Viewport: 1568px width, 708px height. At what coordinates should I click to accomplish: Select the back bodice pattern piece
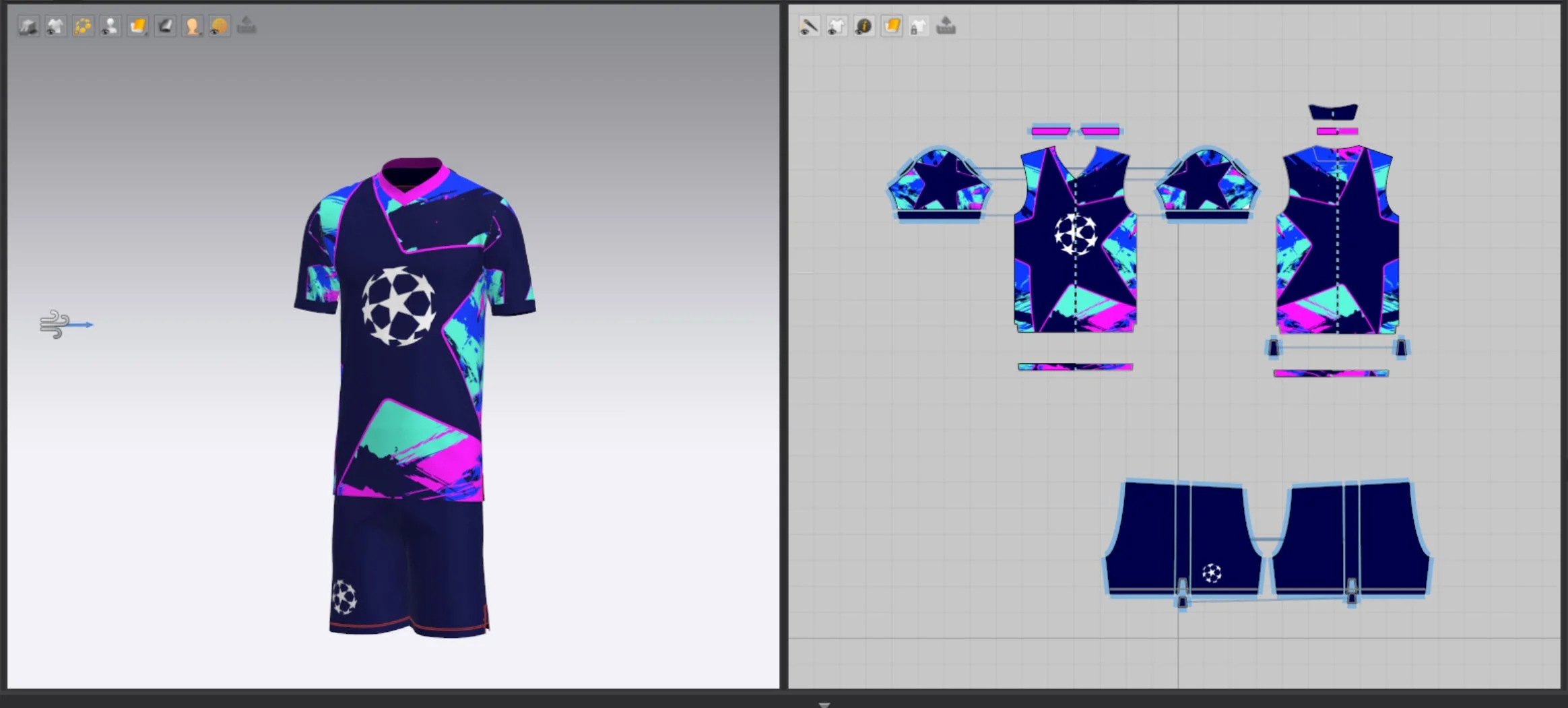[x=1338, y=240]
